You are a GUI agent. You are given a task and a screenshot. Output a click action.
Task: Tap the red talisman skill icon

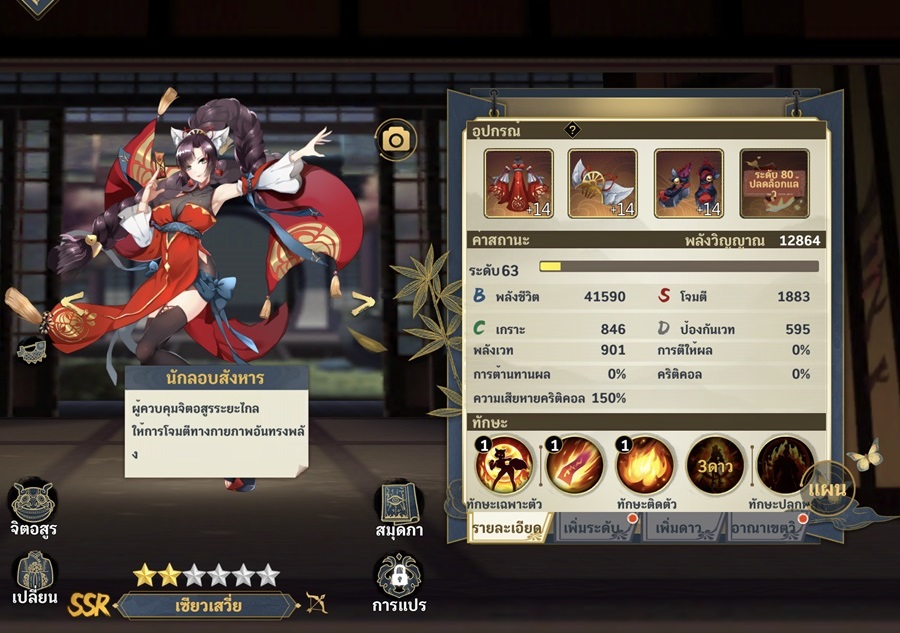pos(574,465)
